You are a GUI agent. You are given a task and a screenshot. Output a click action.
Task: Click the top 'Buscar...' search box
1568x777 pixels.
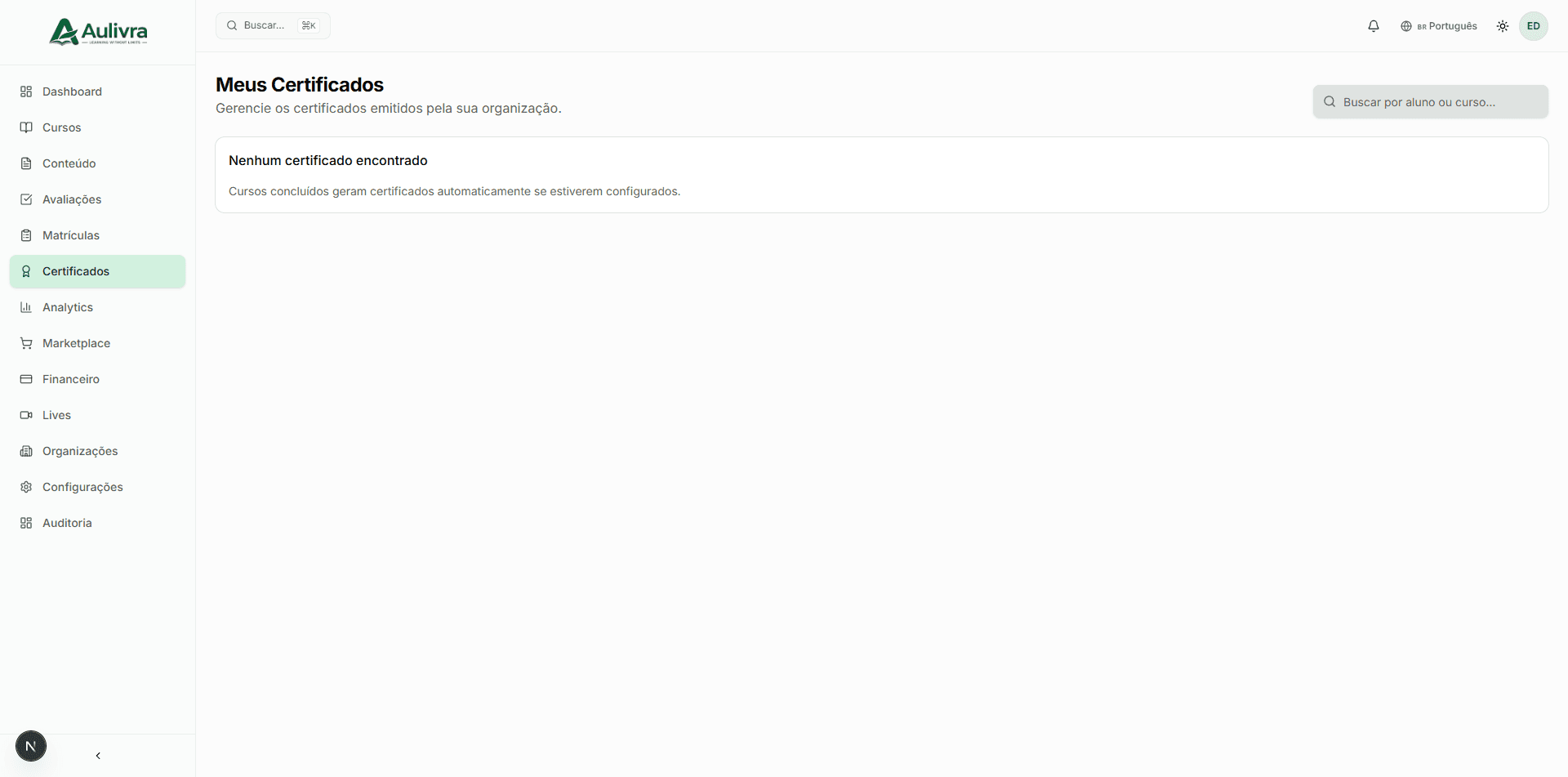coord(273,25)
